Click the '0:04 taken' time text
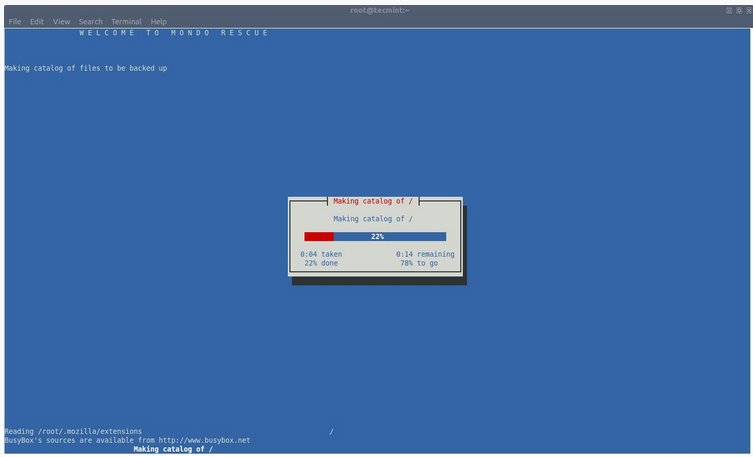The width and height of the screenshot is (753, 457). [321, 254]
